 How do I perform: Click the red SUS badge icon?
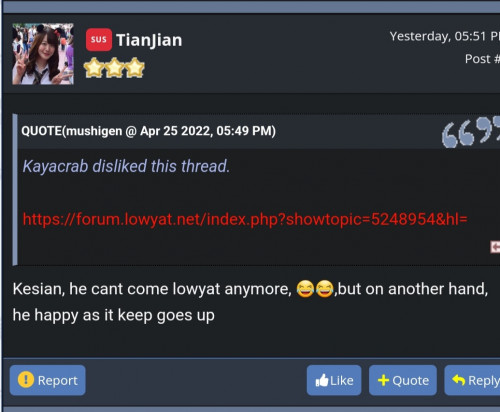tap(99, 40)
